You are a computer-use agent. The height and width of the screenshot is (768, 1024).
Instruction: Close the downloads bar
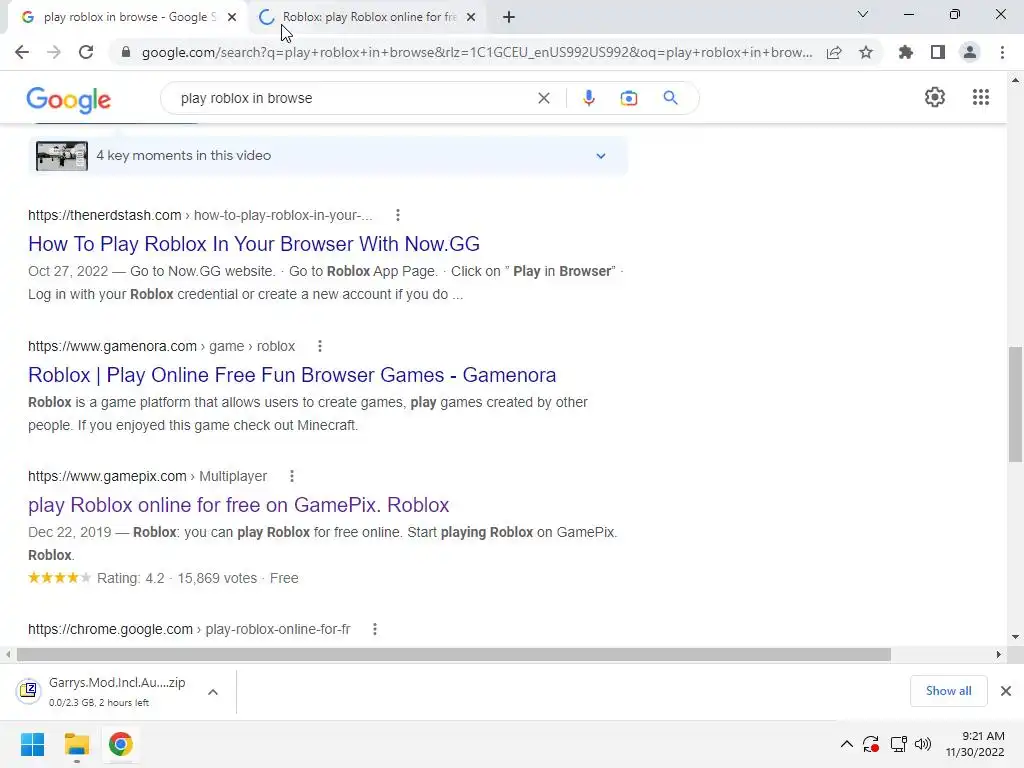pyautogui.click(x=1006, y=691)
